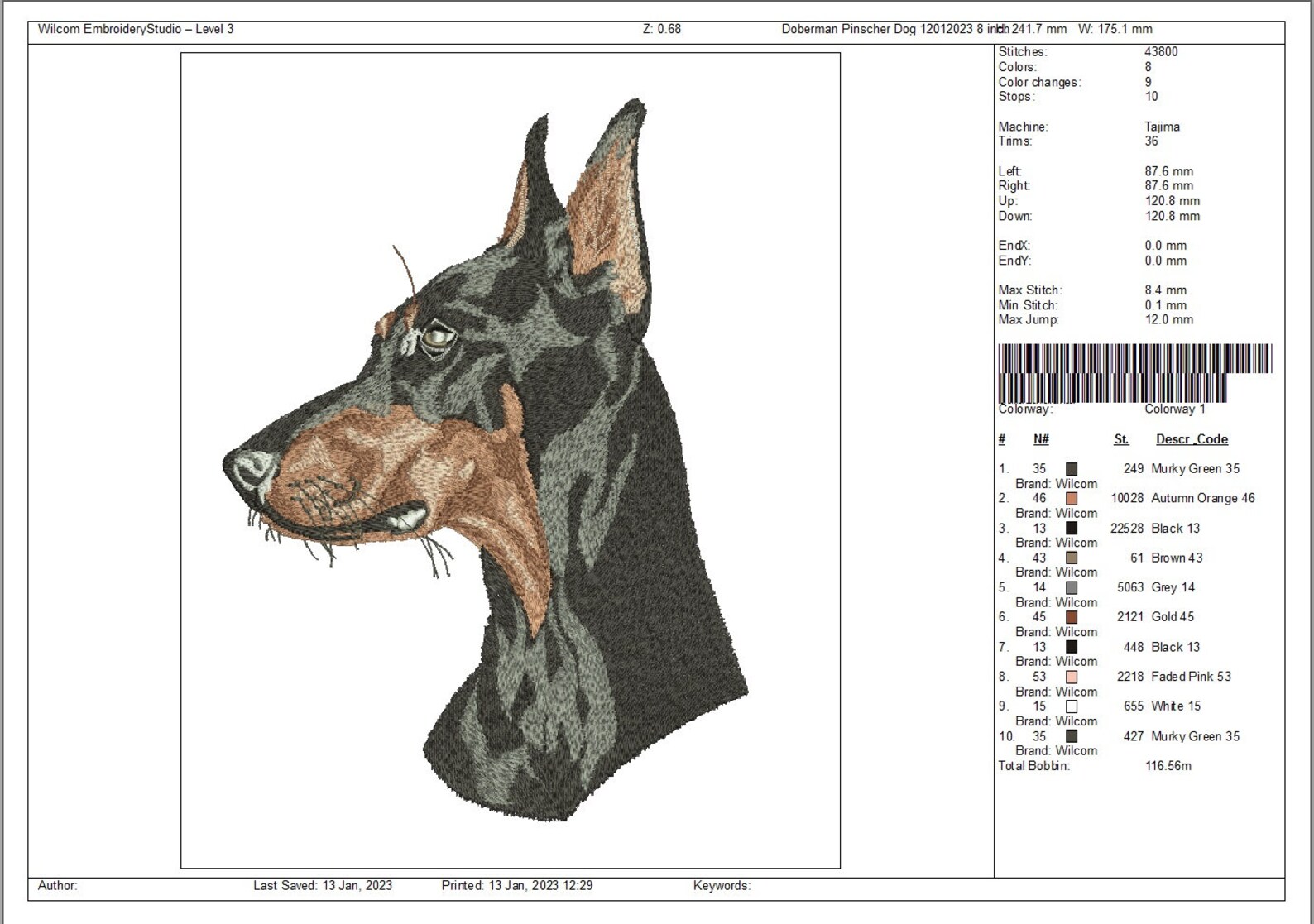Click the 'Colorway 1' value
The image size is (1314, 924).
coord(1175,409)
